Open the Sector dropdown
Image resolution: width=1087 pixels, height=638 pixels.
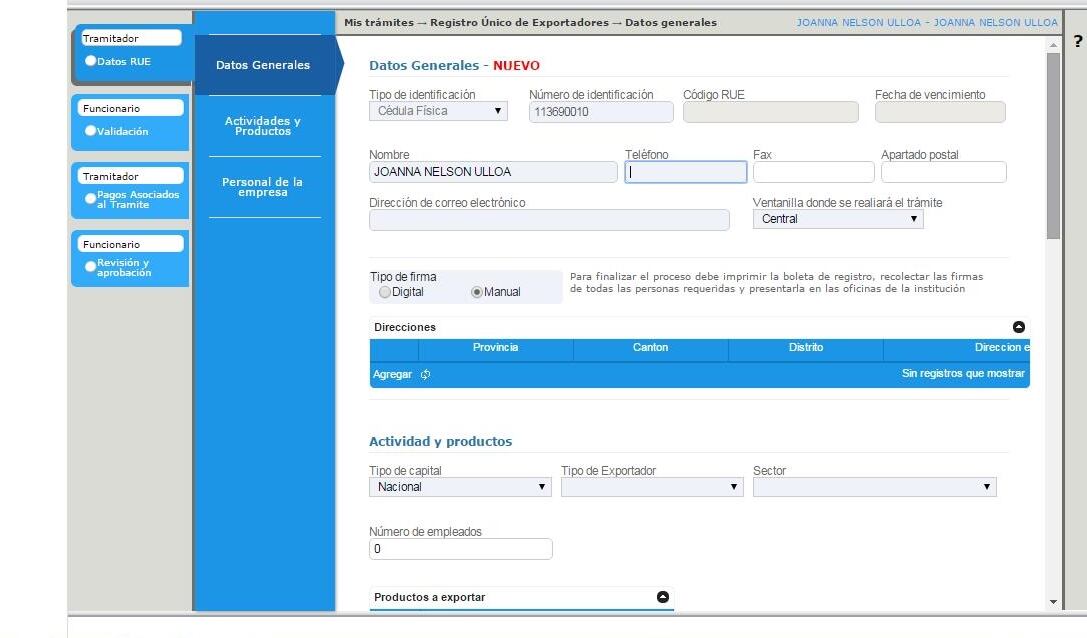click(x=874, y=487)
